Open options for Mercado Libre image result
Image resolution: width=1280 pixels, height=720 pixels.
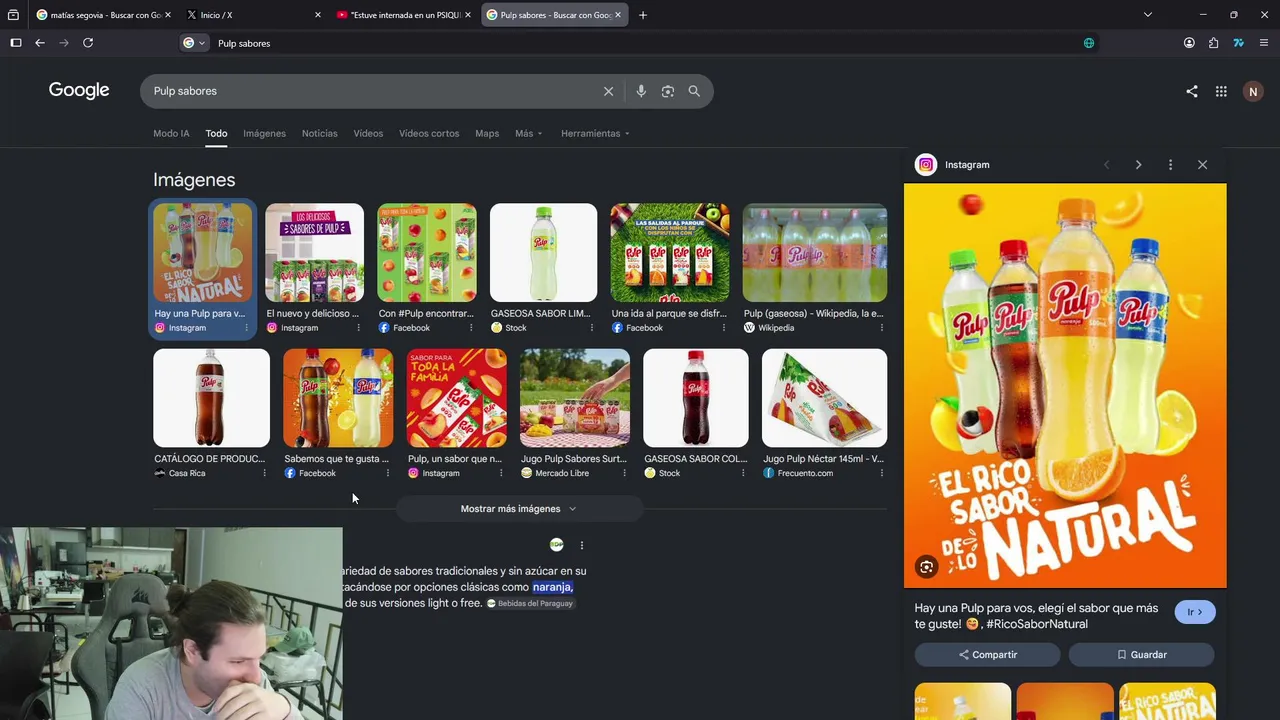coord(624,473)
